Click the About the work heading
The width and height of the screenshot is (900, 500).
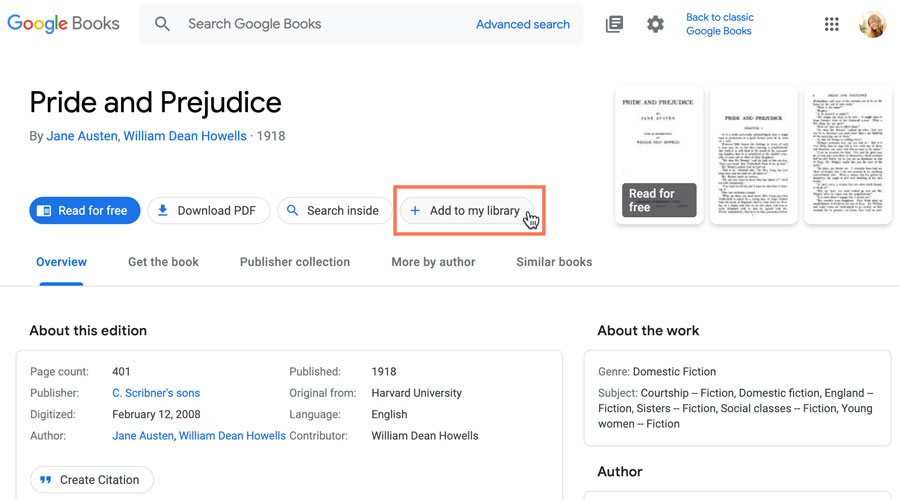[x=649, y=331]
